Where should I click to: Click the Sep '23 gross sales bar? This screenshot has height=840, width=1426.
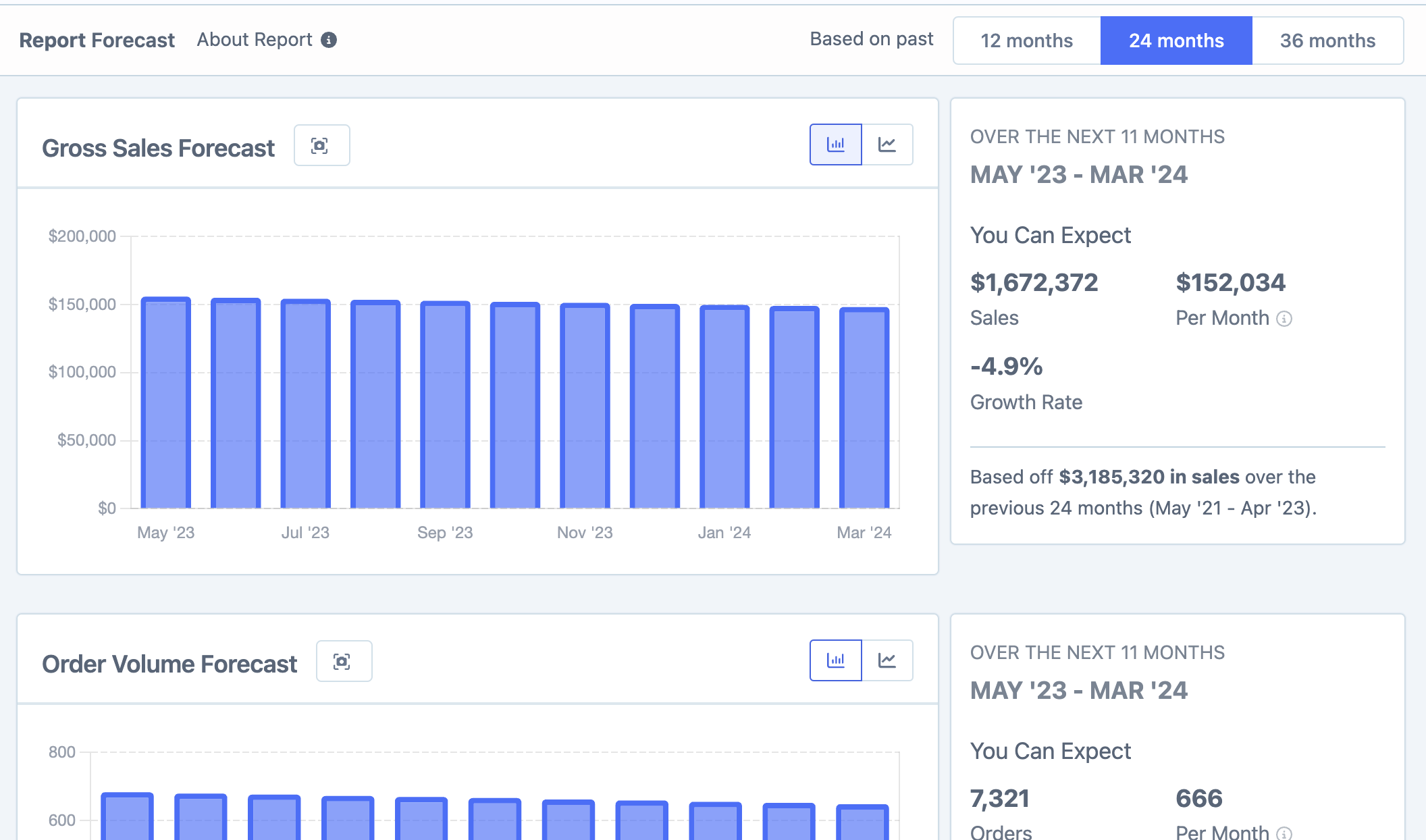click(445, 405)
